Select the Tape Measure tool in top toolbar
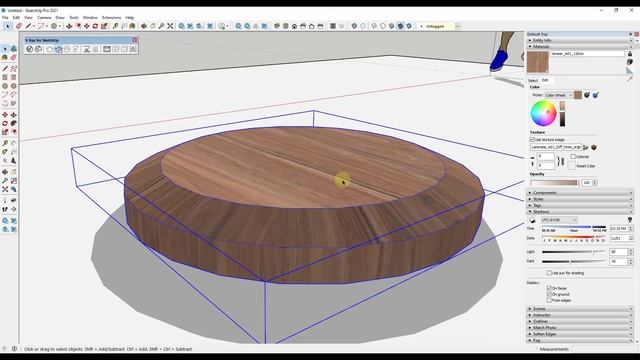The image size is (640, 360). click(x=115, y=26)
